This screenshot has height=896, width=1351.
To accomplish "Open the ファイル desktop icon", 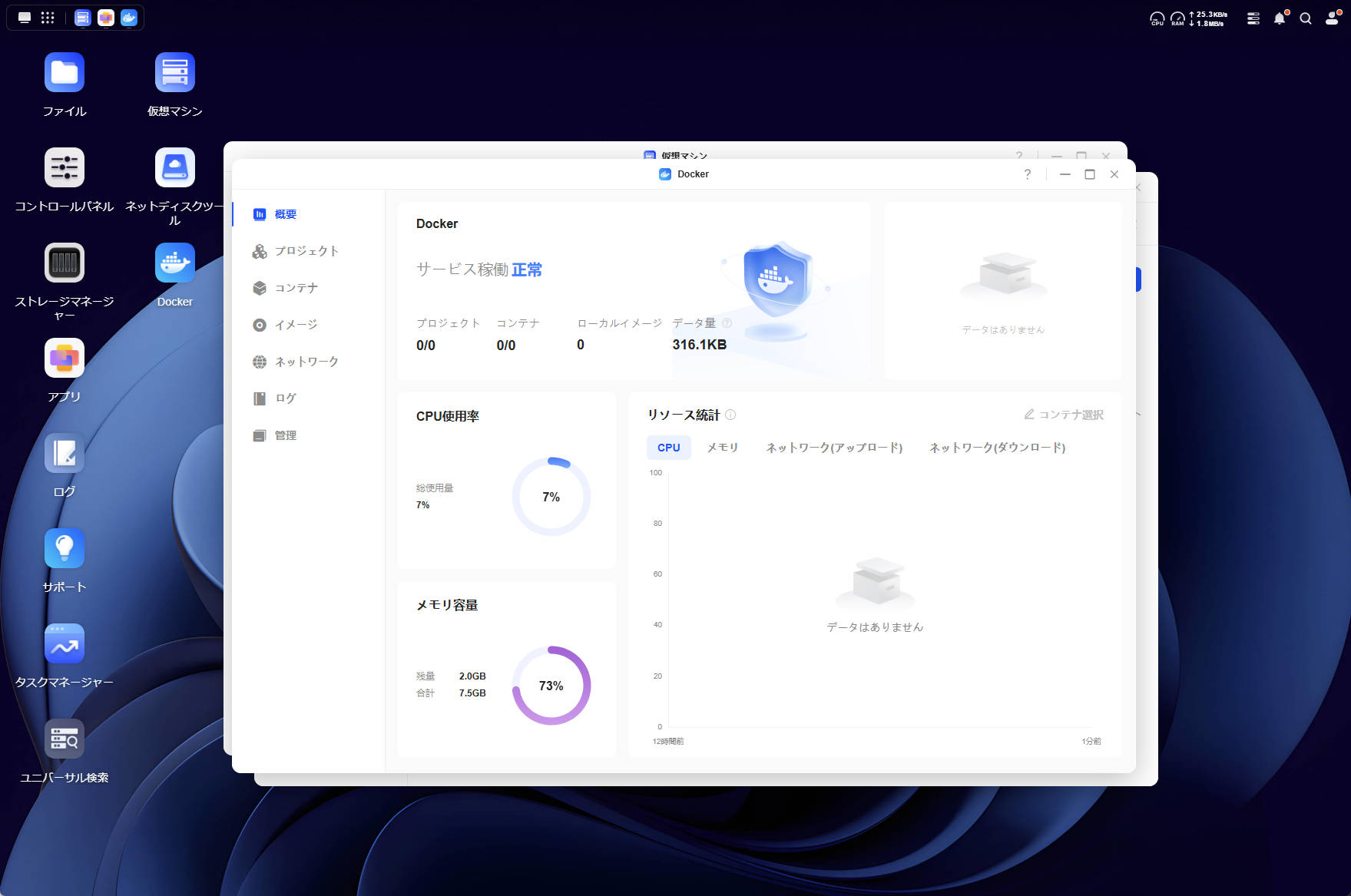I will [x=65, y=72].
